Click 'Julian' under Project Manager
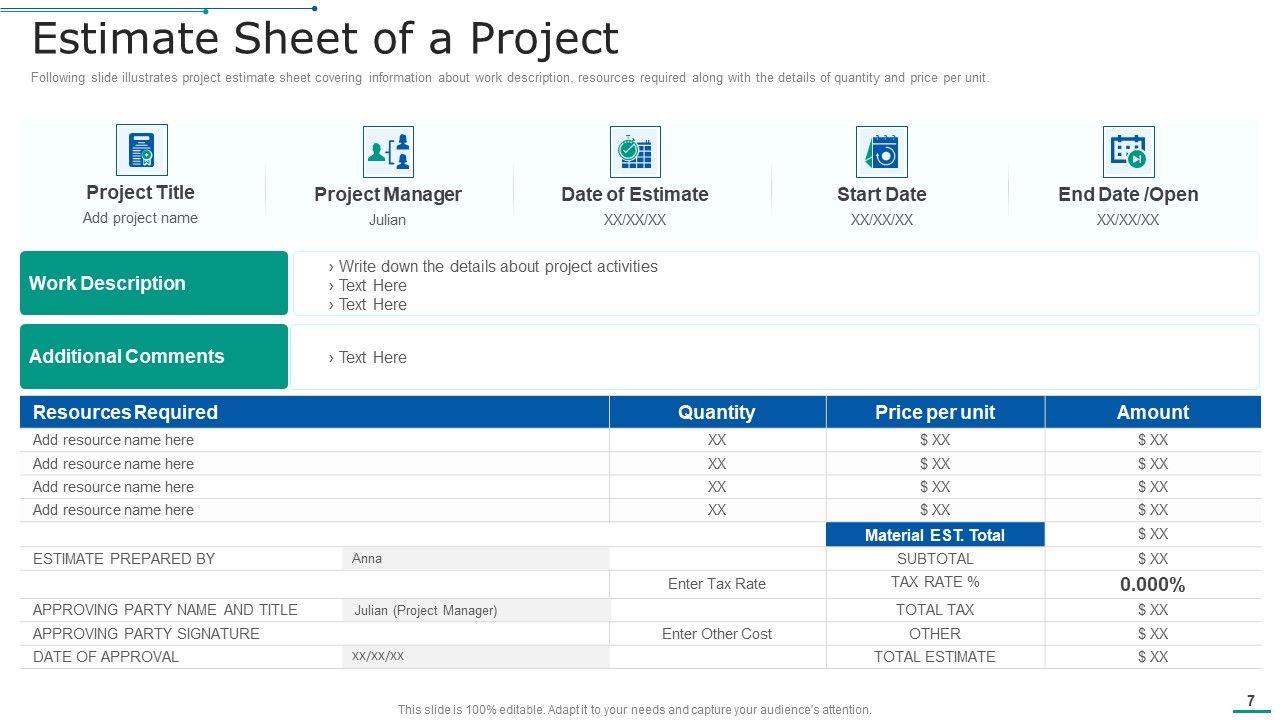This screenshot has width=1280, height=720. 387,220
